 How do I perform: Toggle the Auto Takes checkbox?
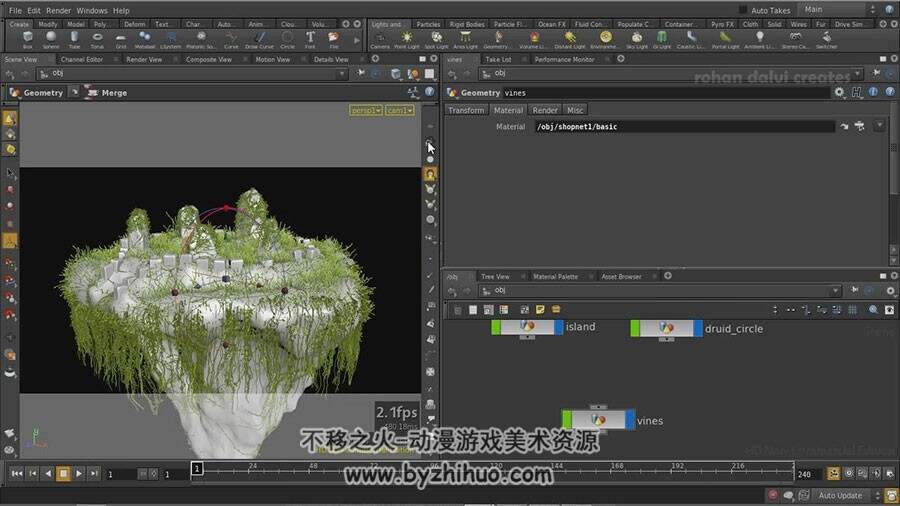743,10
